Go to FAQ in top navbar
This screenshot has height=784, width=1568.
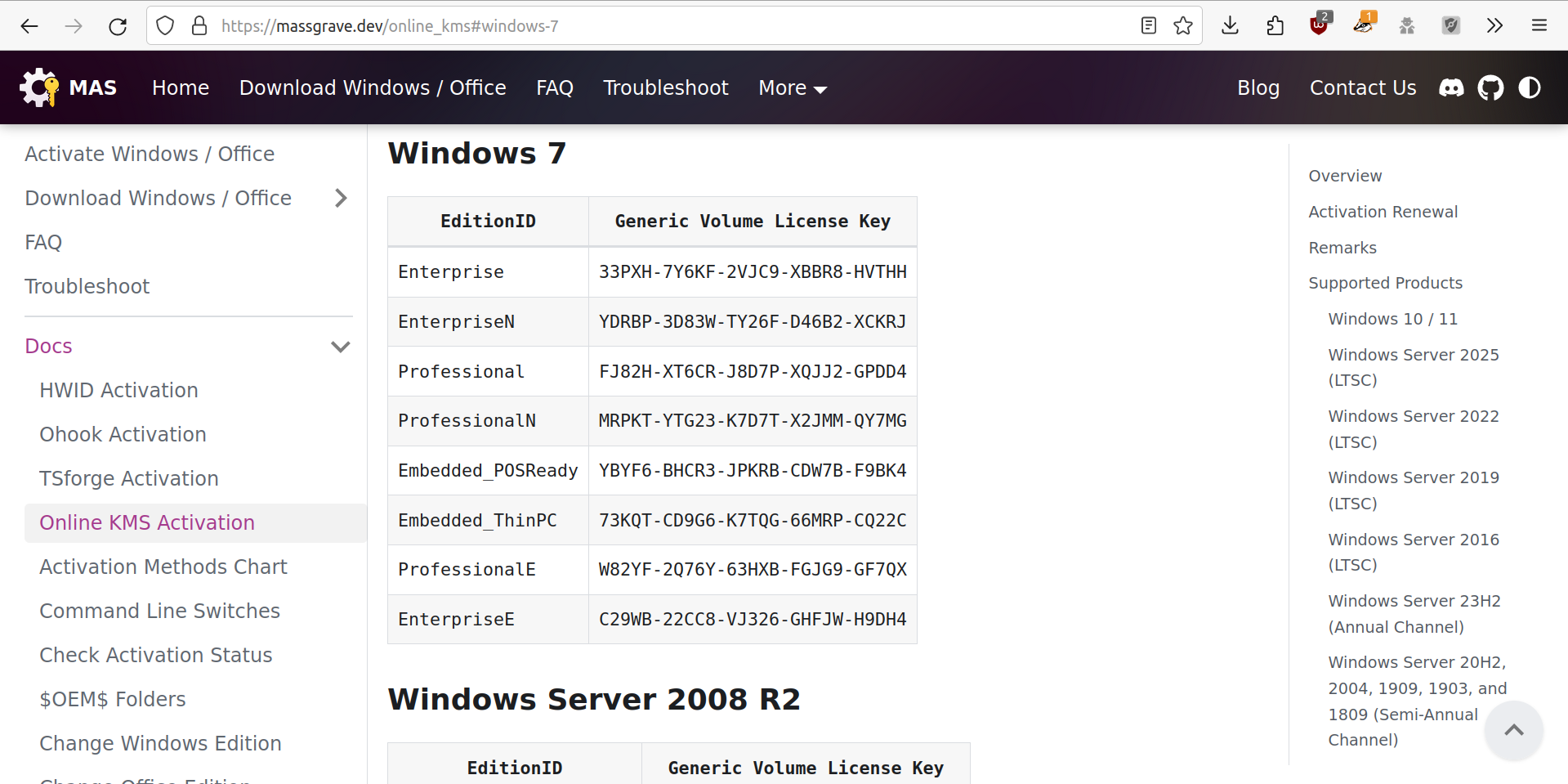[x=554, y=88]
